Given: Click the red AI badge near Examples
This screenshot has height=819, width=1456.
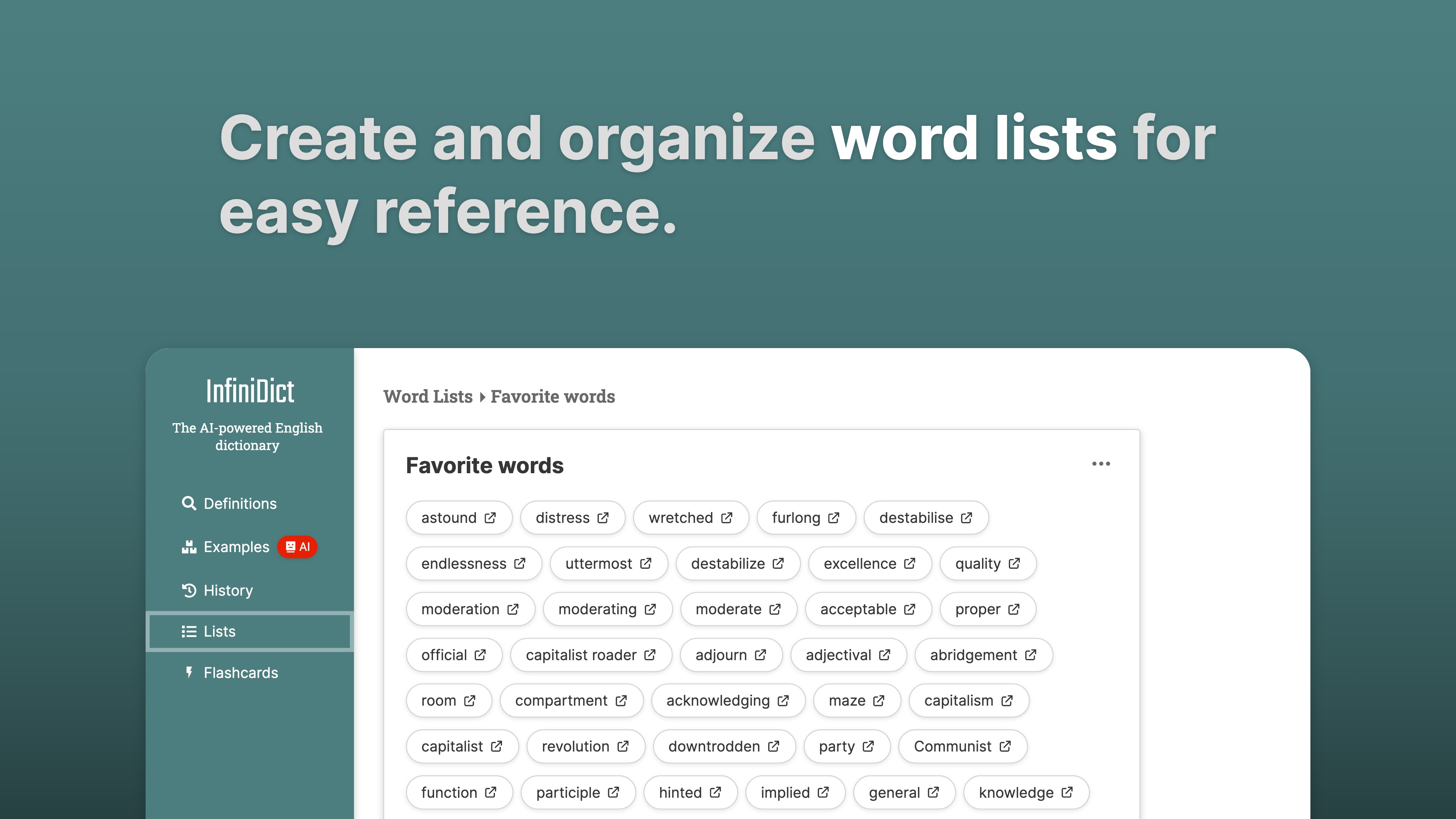Looking at the screenshot, I should click(x=297, y=546).
